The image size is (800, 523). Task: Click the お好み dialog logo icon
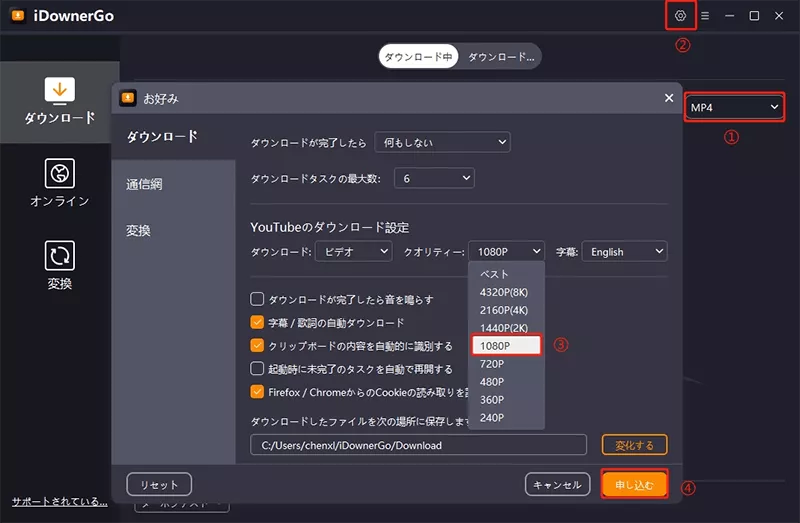point(128,98)
